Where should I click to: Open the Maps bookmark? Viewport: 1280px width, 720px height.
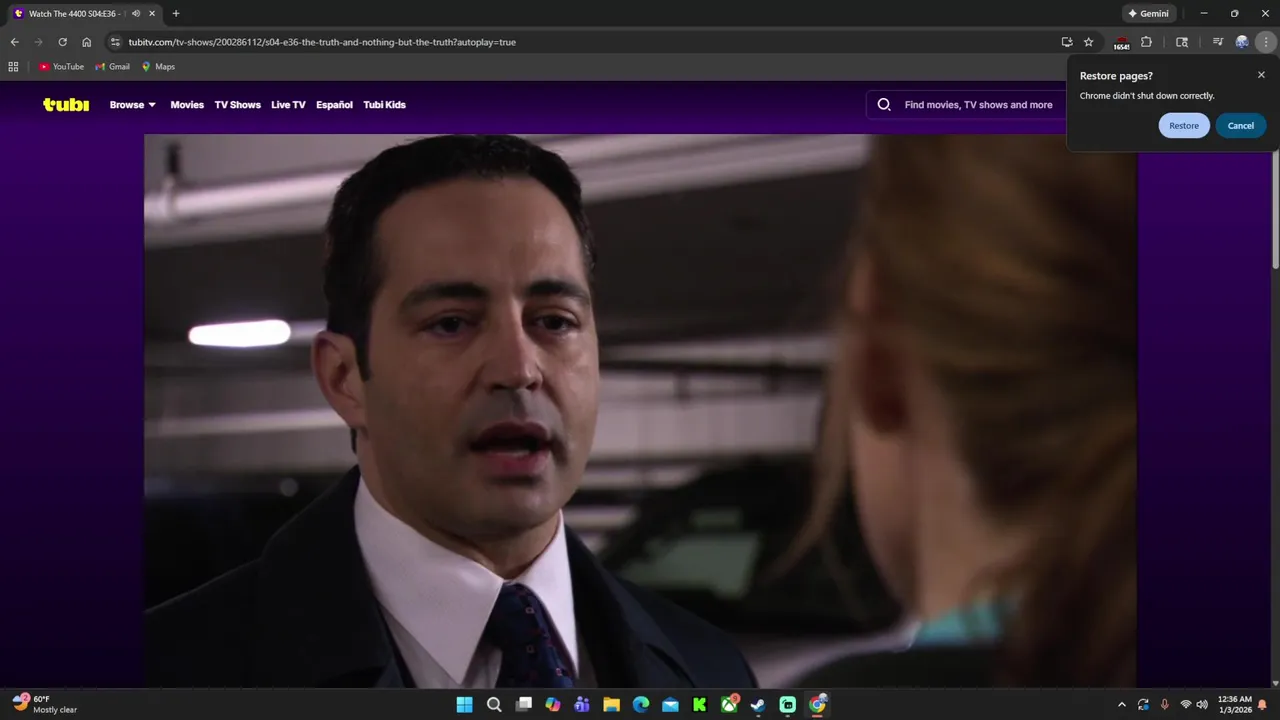click(158, 67)
